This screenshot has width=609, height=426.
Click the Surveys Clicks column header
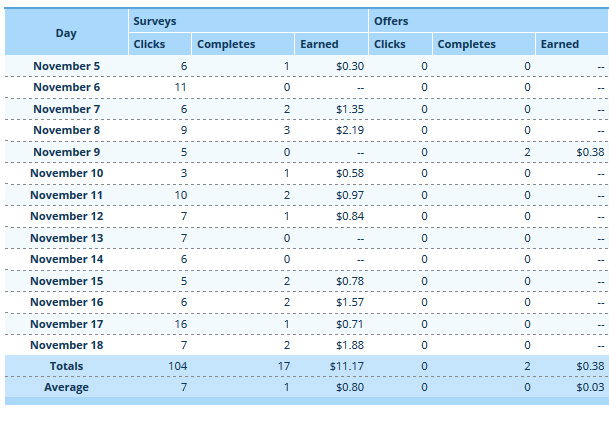click(x=149, y=44)
